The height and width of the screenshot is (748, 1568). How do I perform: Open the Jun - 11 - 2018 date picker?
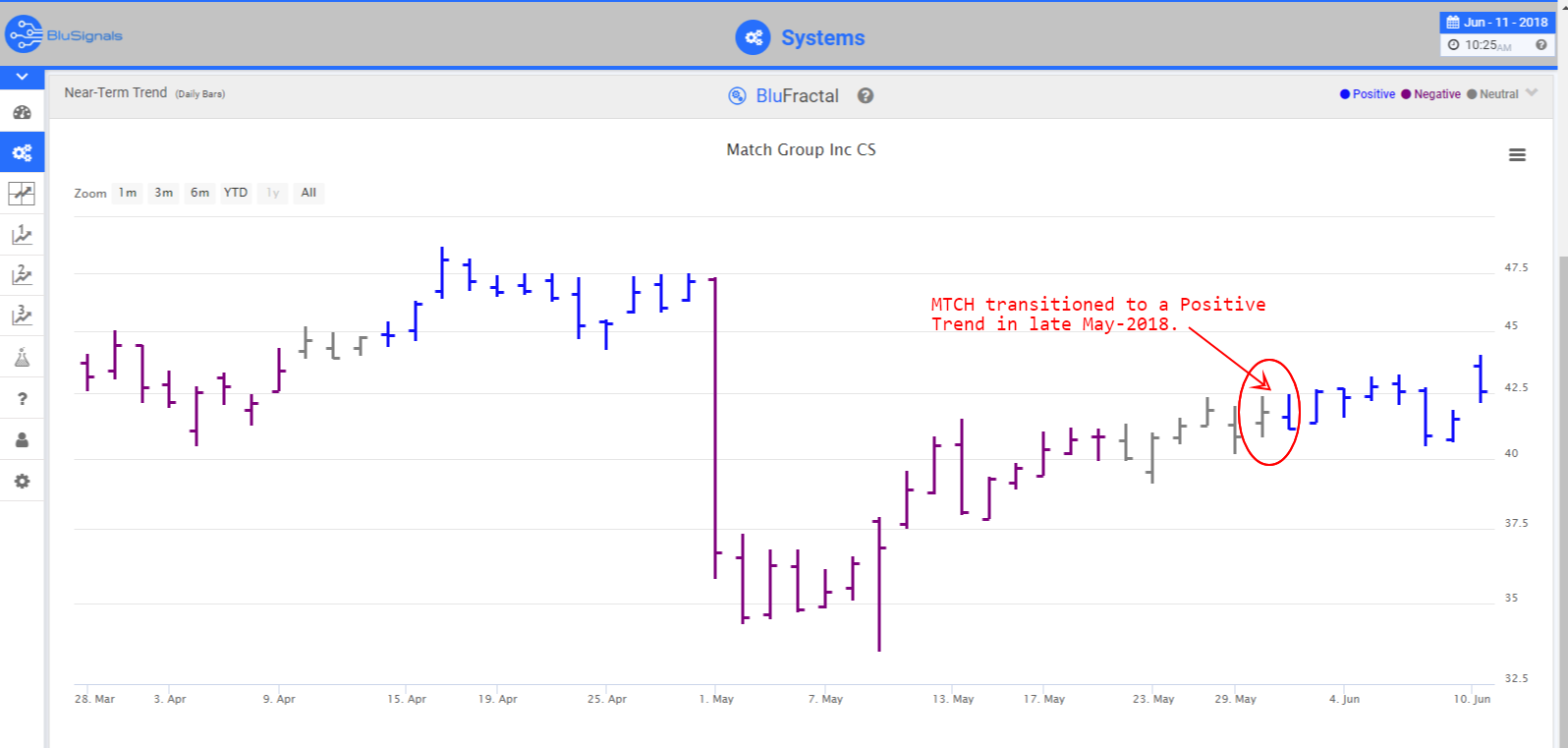click(1497, 22)
